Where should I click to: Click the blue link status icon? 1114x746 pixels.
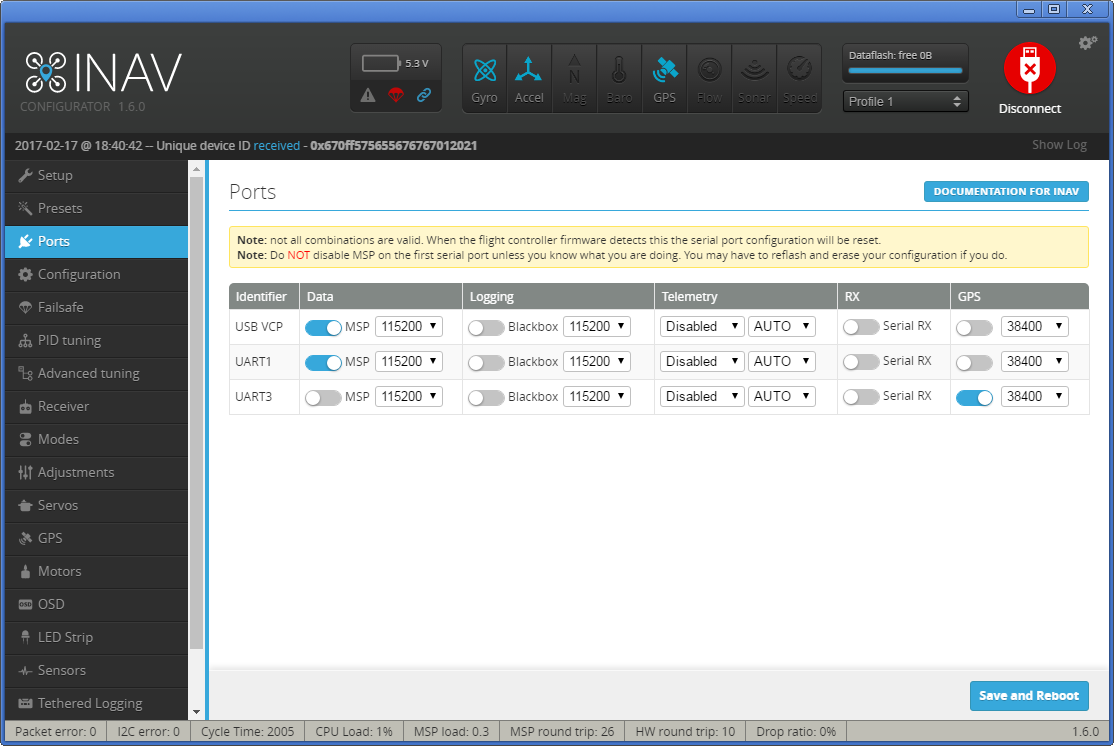pos(423,94)
